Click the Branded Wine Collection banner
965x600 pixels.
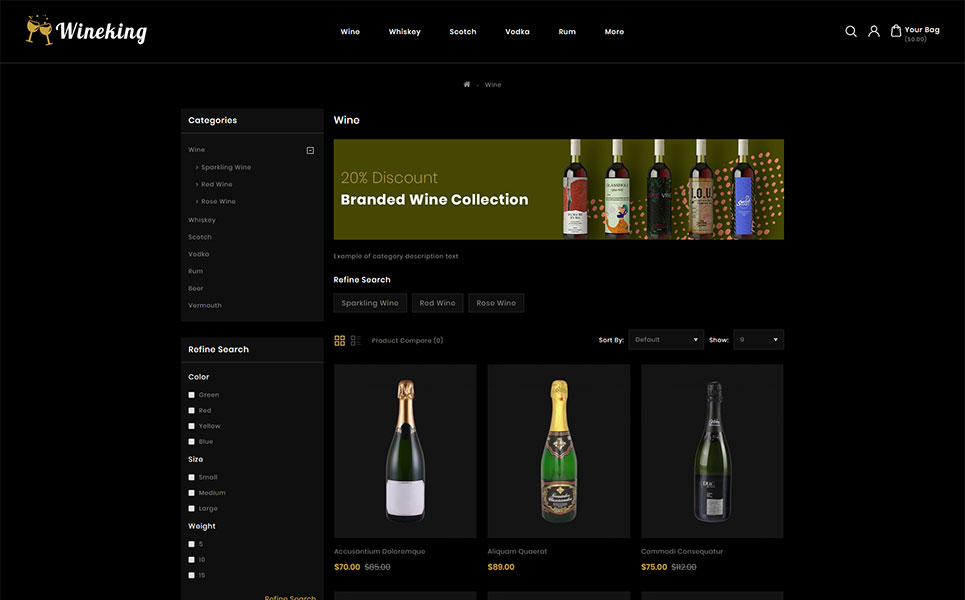pyautogui.click(x=559, y=190)
